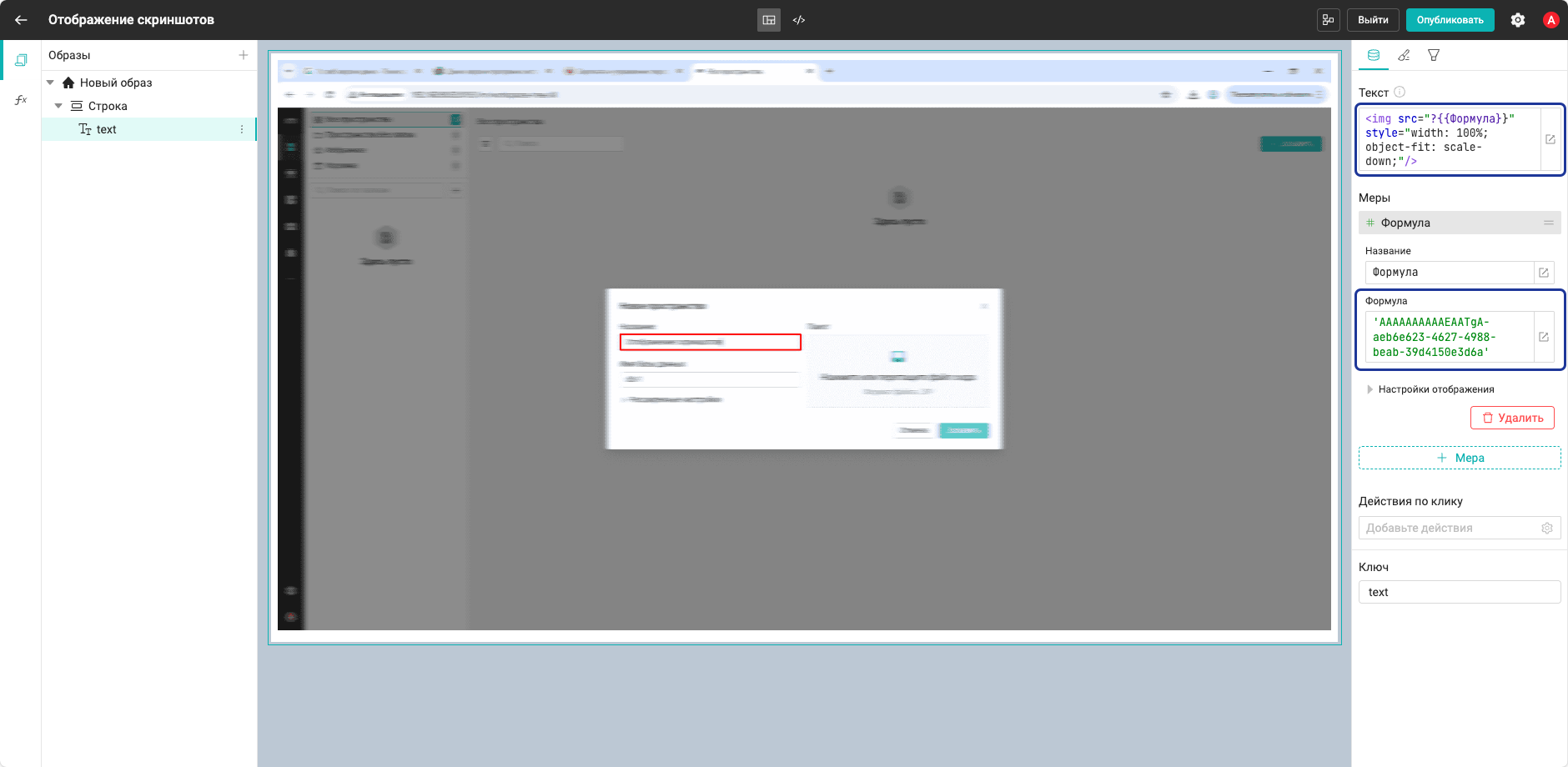
Task: Collapse the Новый образ tree node
Action: [50, 83]
